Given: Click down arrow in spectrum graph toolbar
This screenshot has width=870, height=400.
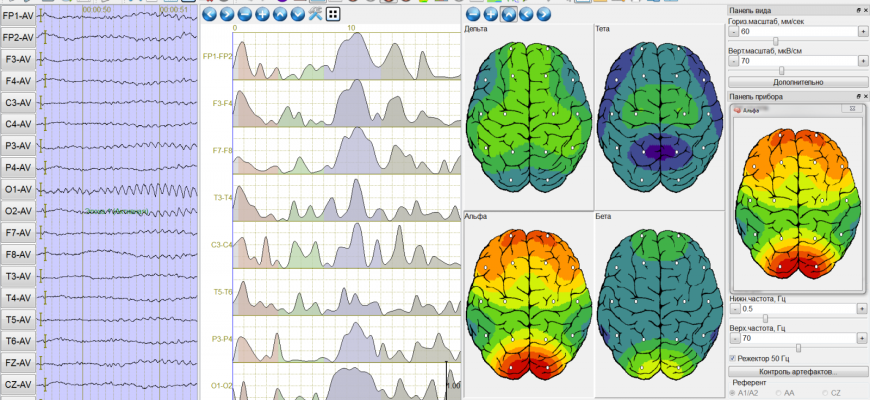Looking at the screenshot, I should click(298, 14).
